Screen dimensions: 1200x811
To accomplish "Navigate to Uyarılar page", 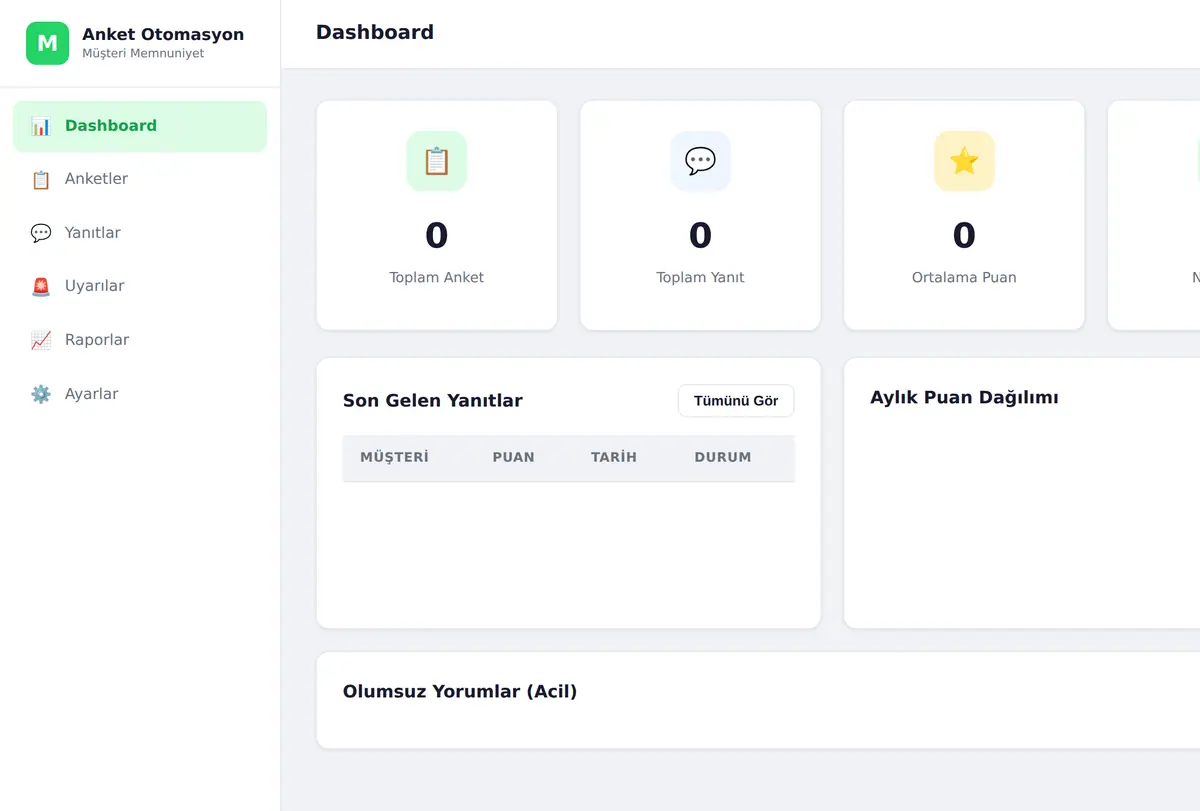I will pyautogui.click(x=140, y=286).
